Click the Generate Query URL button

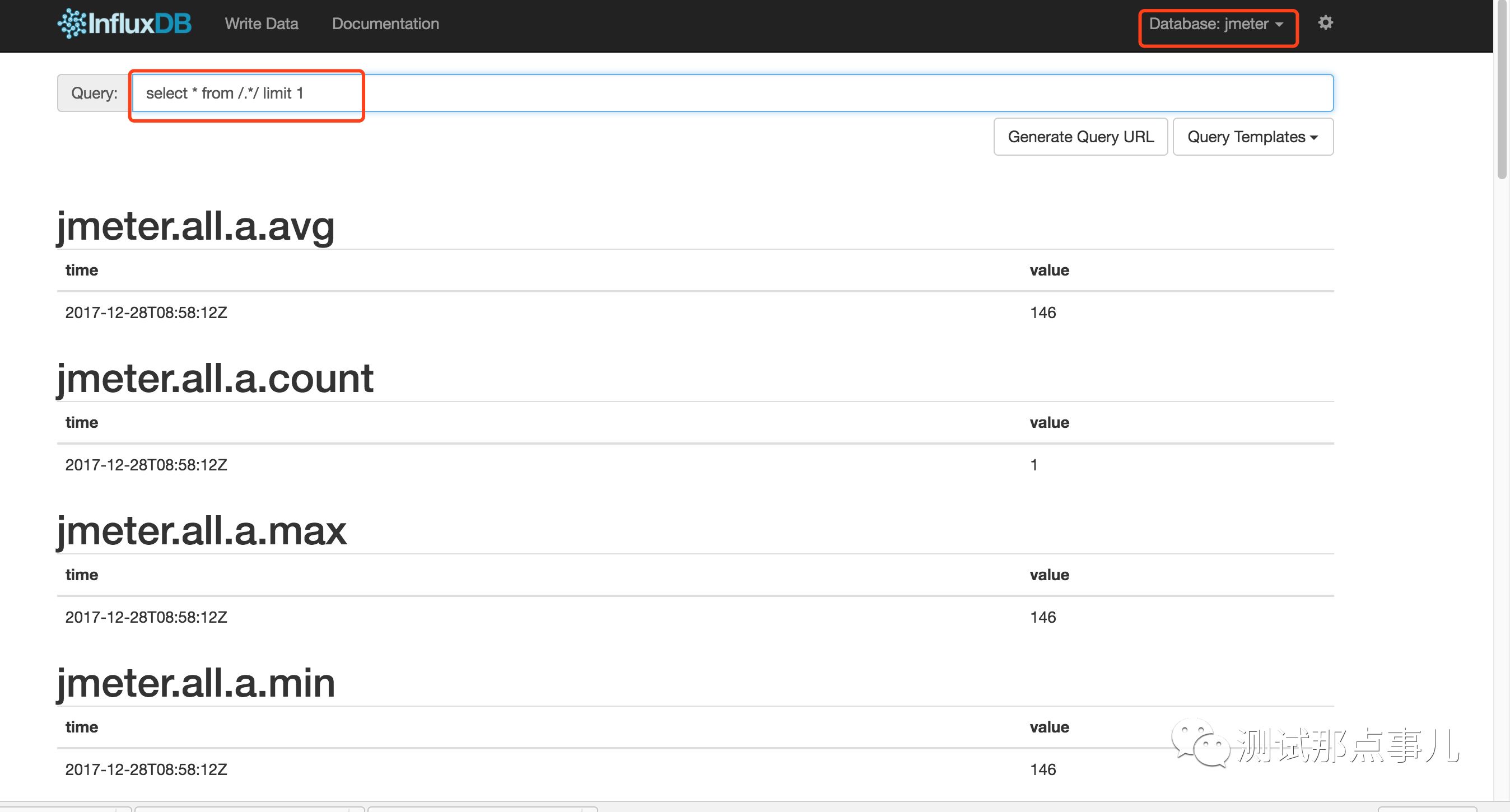pyautogui.click(x=1080, y=137)
